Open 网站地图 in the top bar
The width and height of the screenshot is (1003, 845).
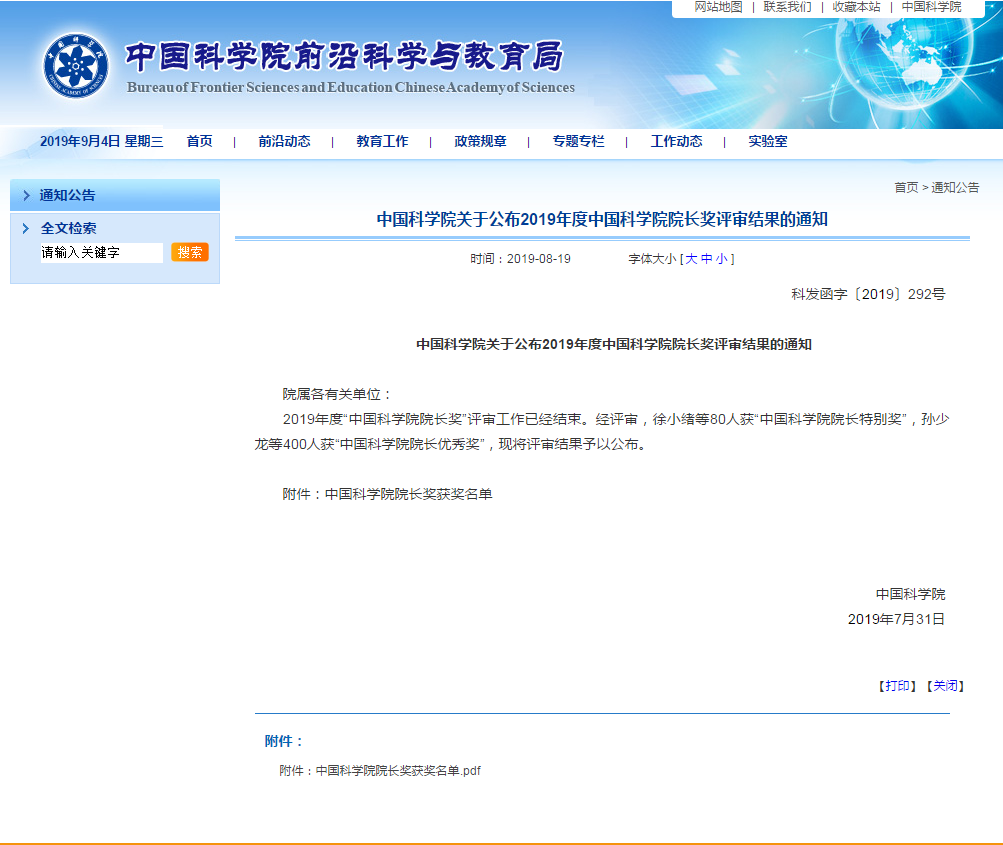718,7
